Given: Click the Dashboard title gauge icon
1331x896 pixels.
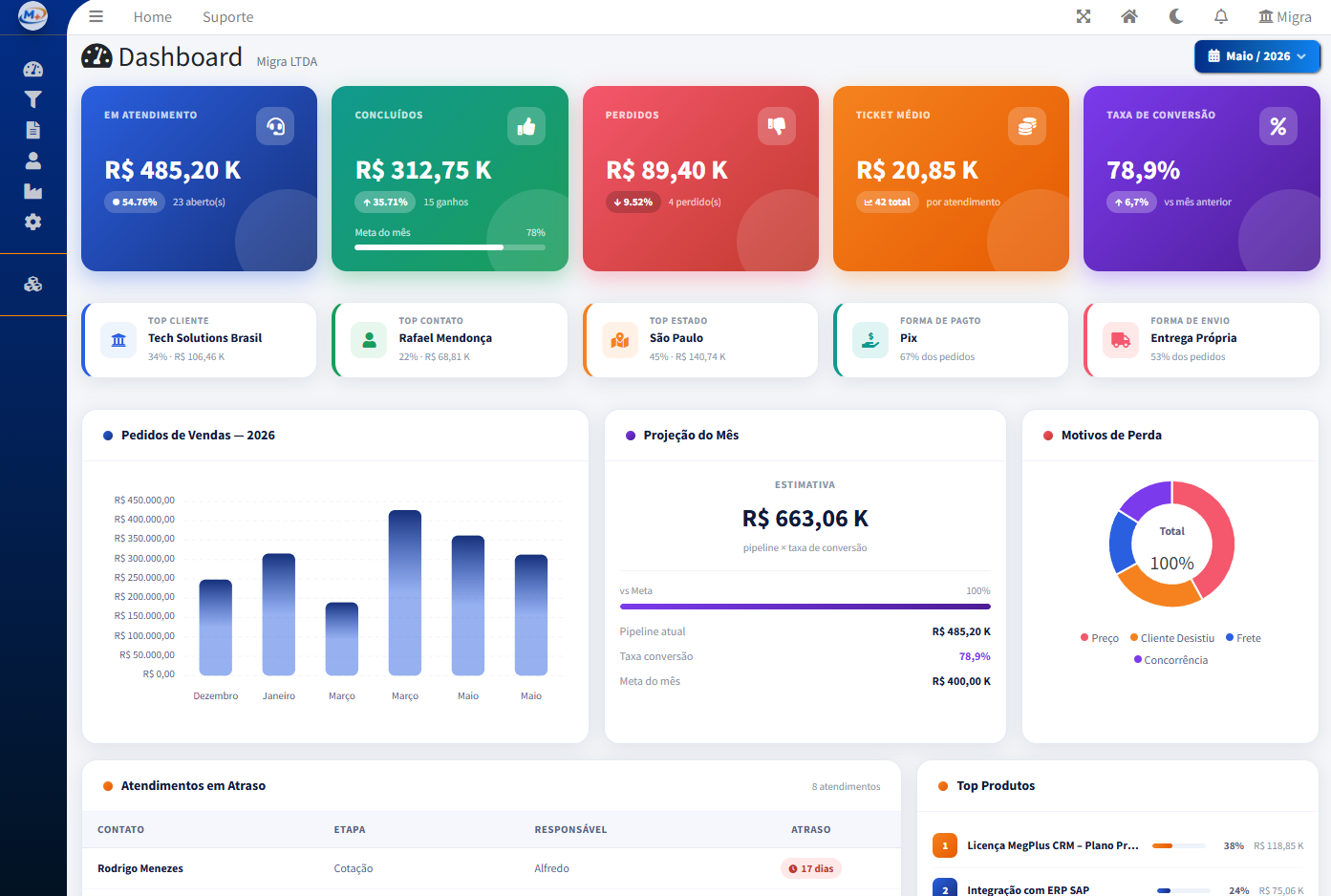Looking at the screenshot, I should [97, 56].
